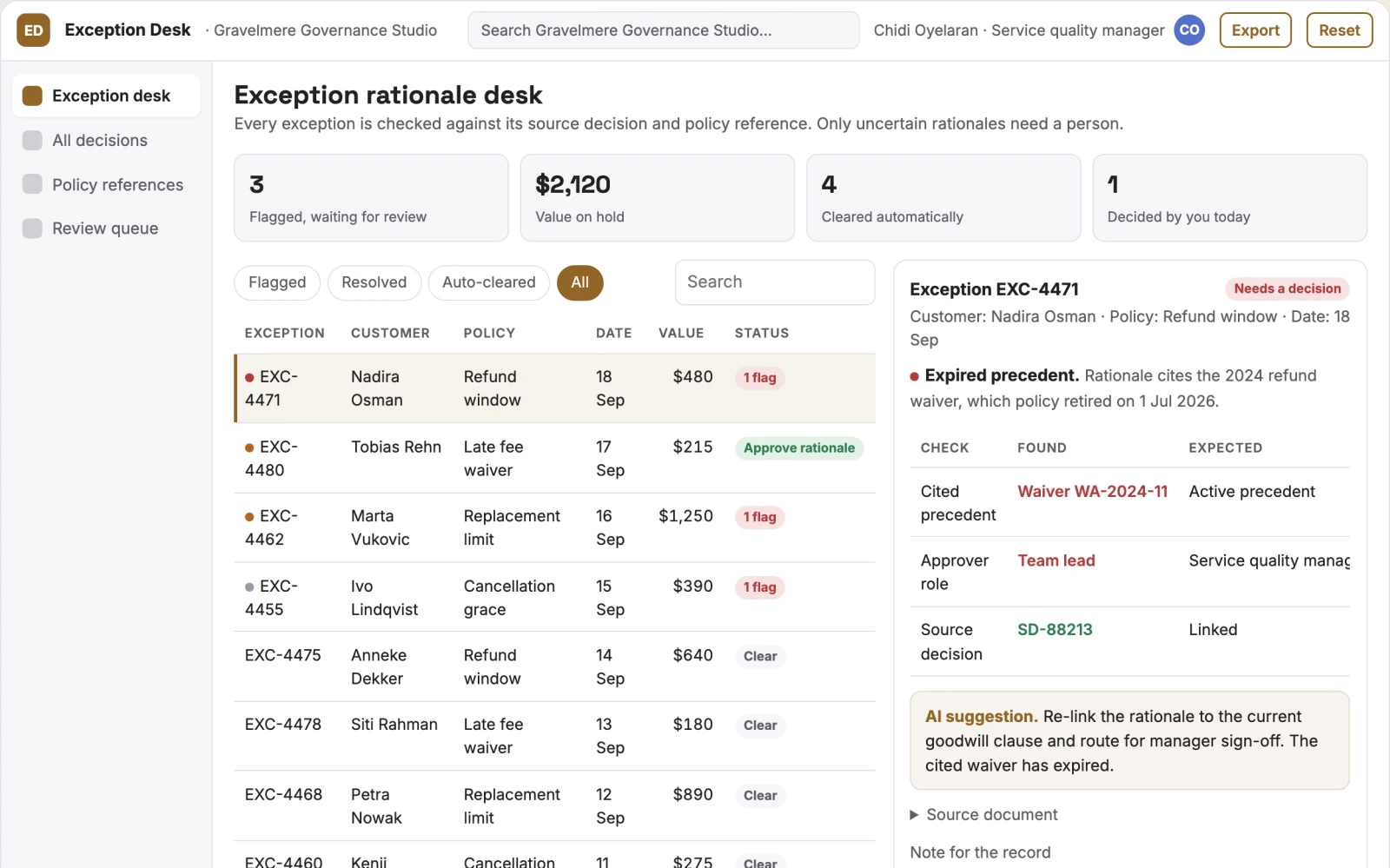Click the ED app logo icon
The height and width of the screenshot is (868, 1390).
click(x=33, y=30)
